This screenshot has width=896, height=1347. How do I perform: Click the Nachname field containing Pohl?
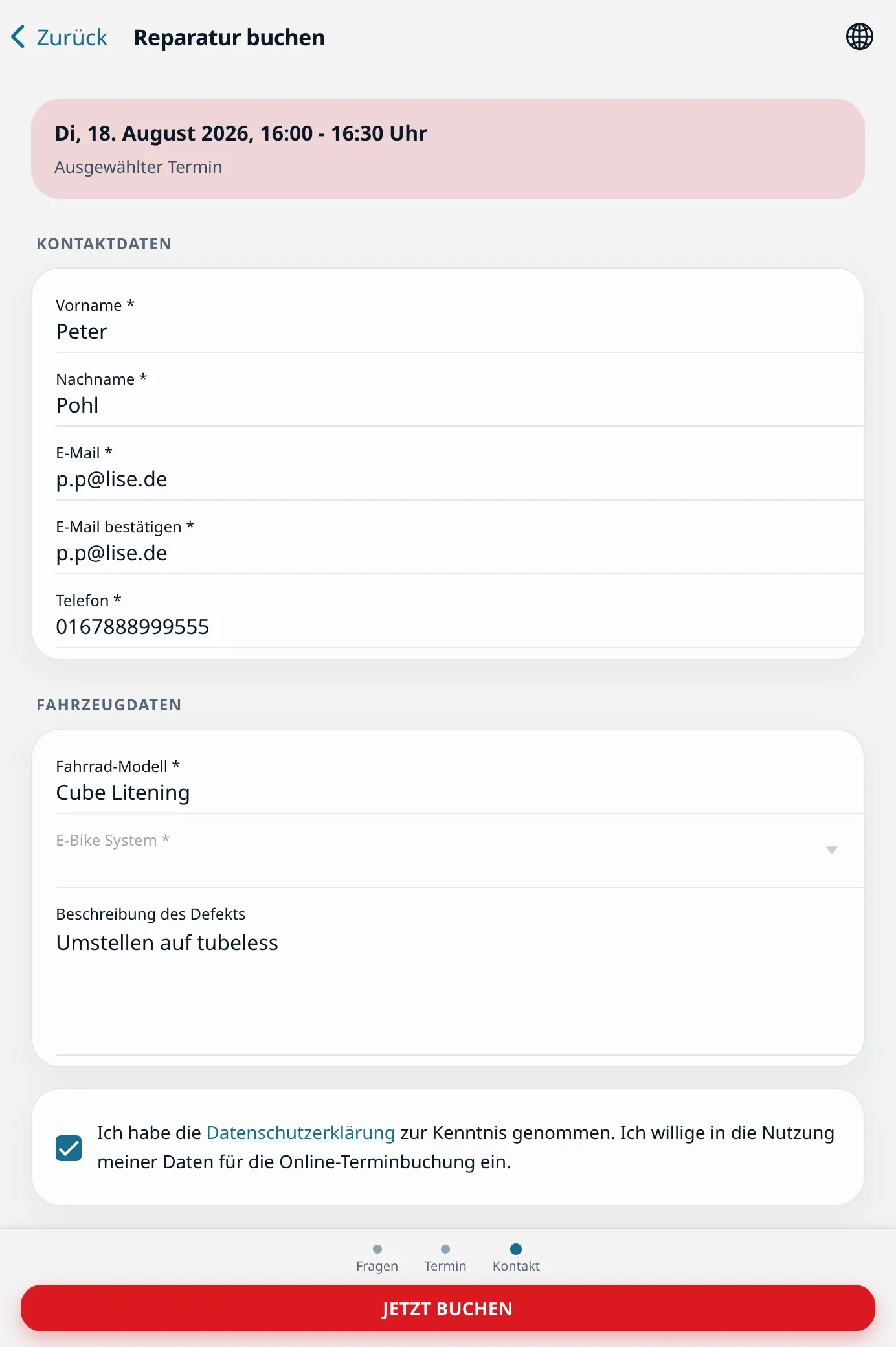coord(460,391)
